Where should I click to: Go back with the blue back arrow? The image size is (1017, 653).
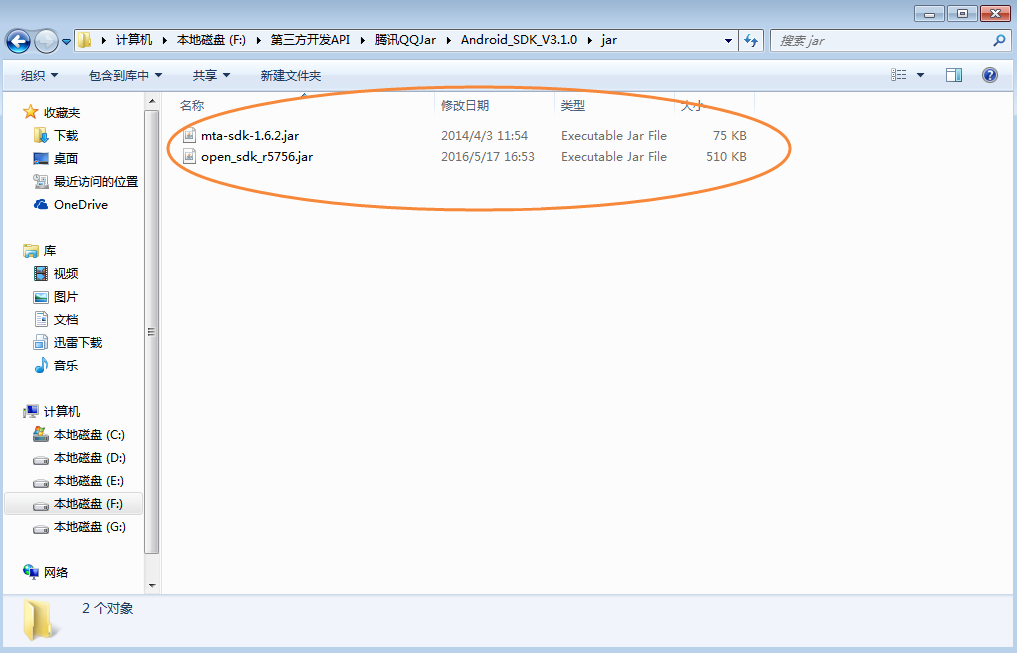pos(18,42)
